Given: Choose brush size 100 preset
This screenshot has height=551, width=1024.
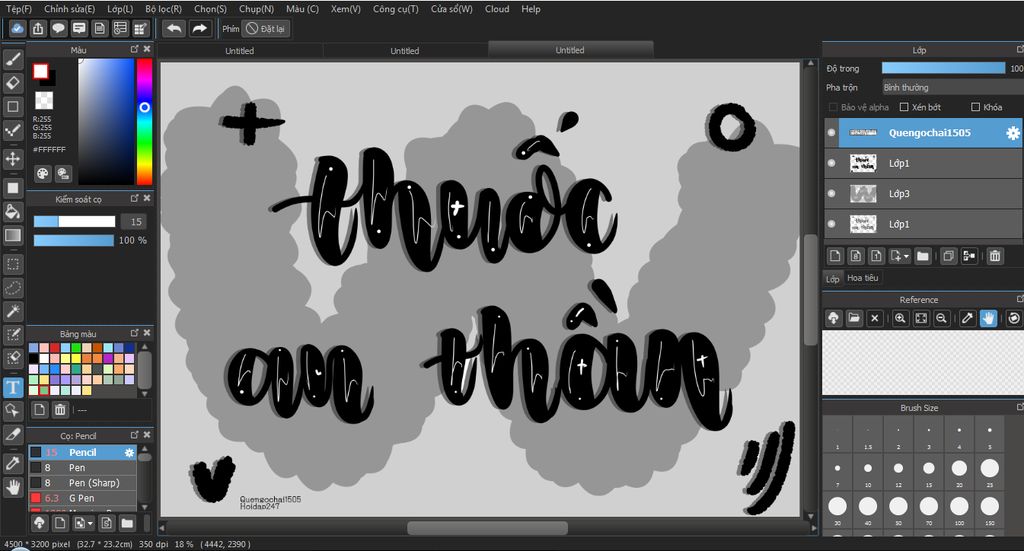Looking at the screenshot, I should [x=959, y=507].
